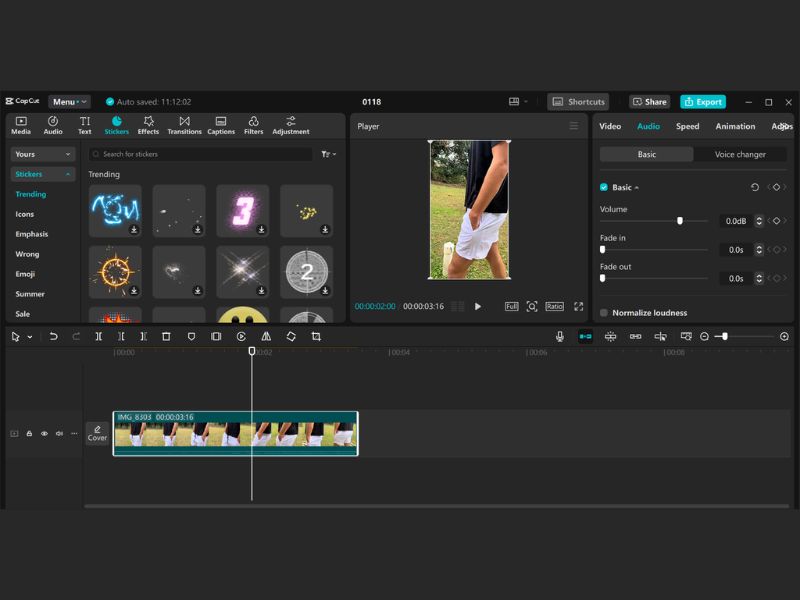Viewport: 800px width, 600px height.
Task: Delete the selected clip with trash icon
Action: pos(166,337)
